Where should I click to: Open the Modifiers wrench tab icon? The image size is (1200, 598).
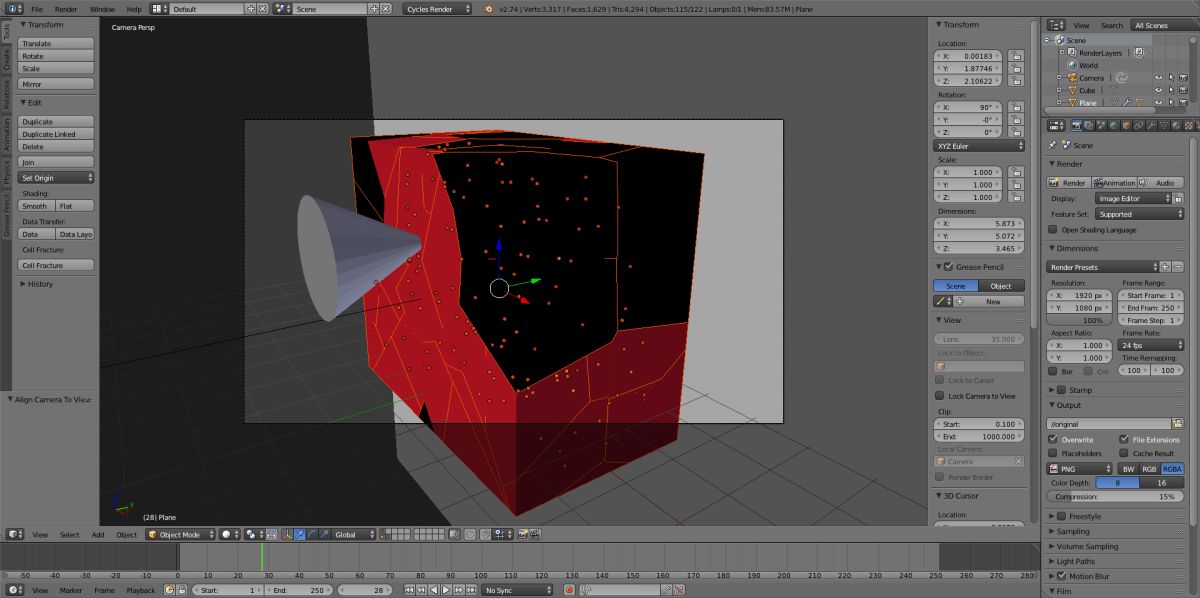tap(1151, 125)
